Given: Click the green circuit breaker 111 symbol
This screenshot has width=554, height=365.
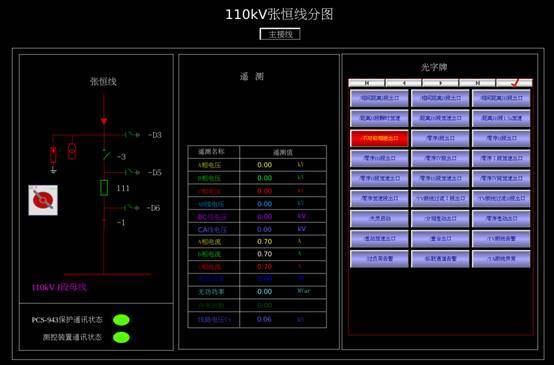Looking at the screenshot, I should tap(104, 188).
